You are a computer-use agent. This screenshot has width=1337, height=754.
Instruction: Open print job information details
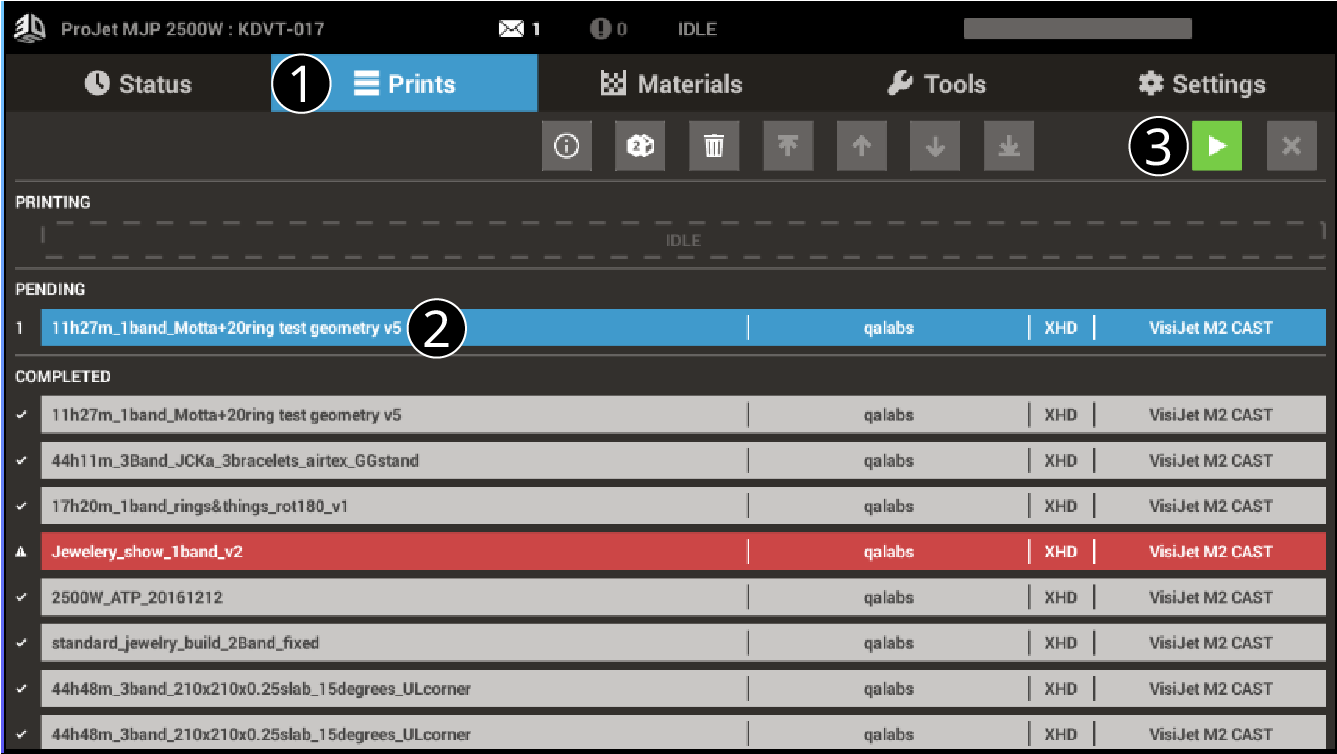[x=566, y=145]
